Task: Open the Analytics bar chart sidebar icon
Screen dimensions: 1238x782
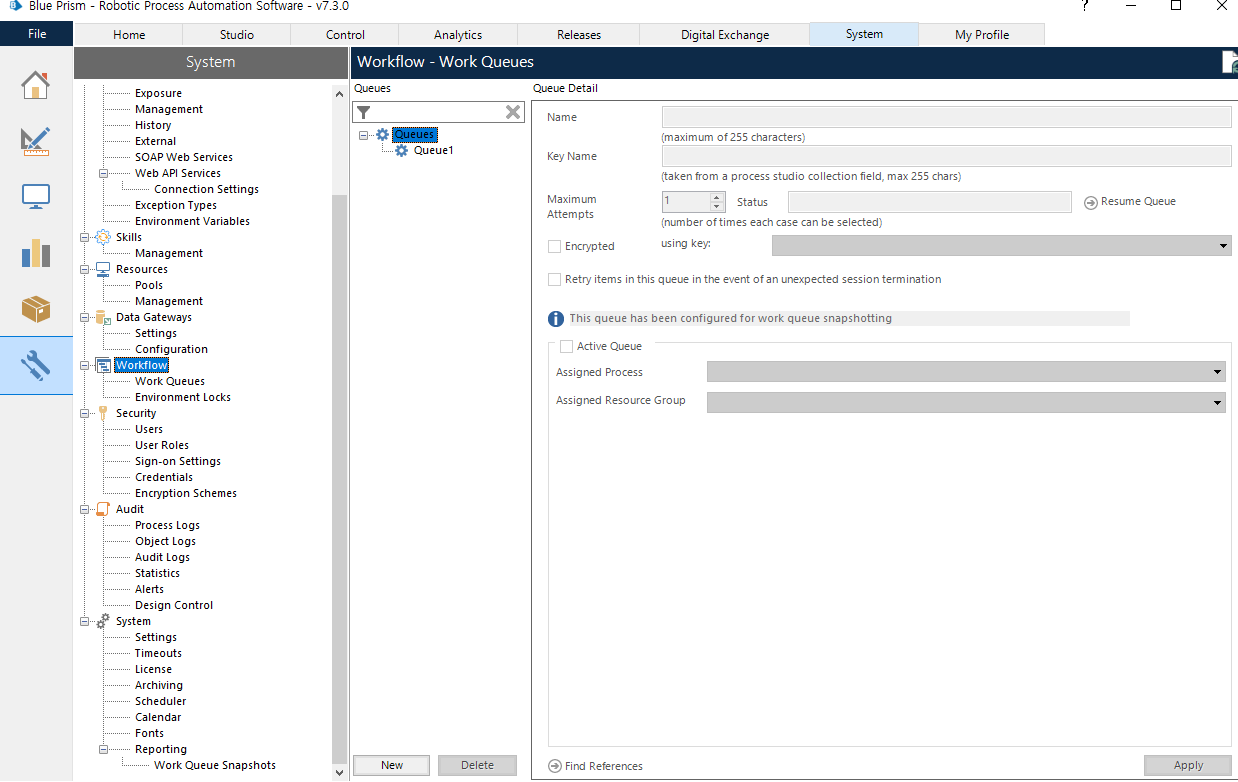Action: point(36,253)
